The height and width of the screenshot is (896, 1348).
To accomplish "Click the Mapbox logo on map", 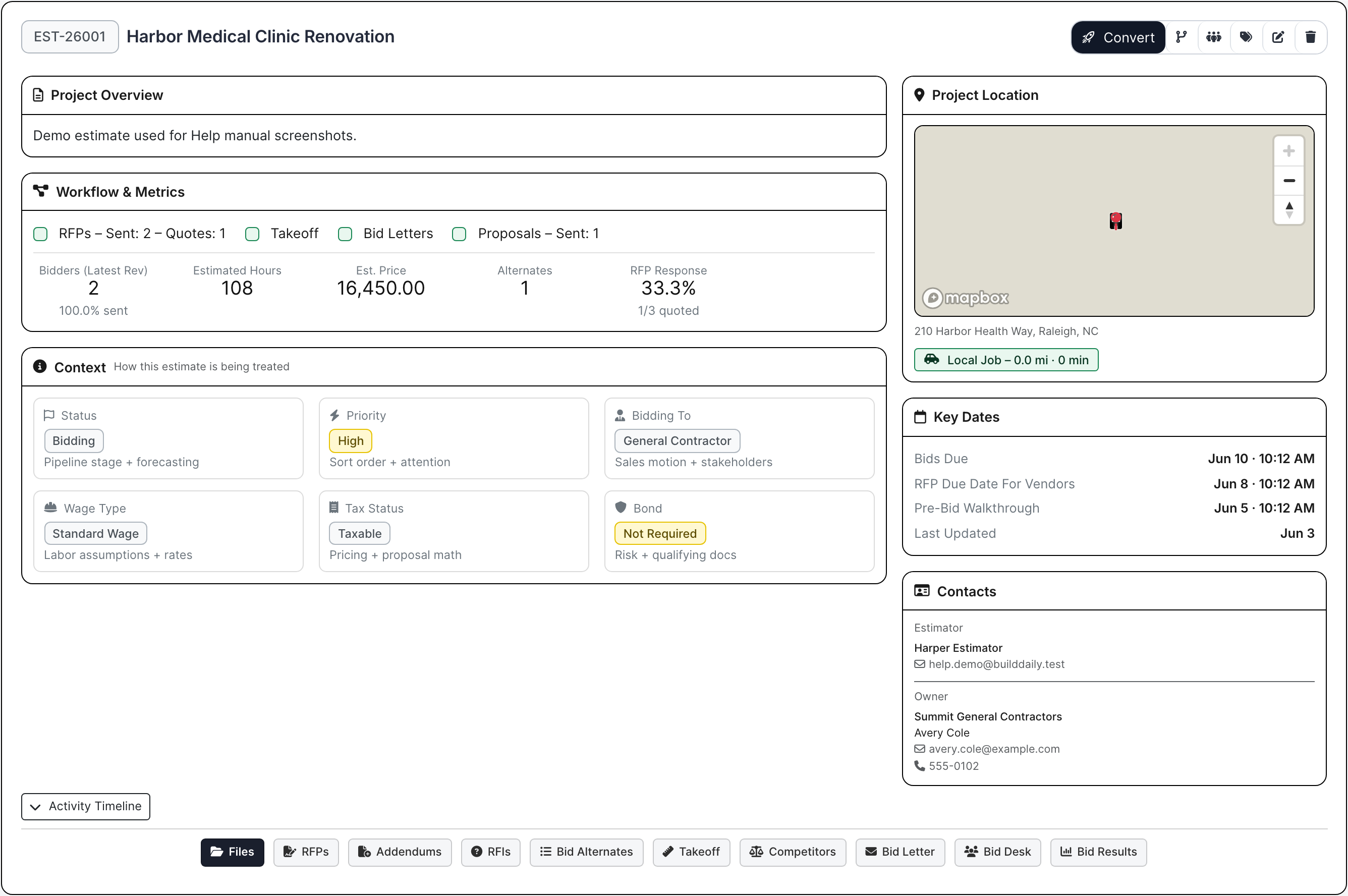I will [x=965, y=298].
